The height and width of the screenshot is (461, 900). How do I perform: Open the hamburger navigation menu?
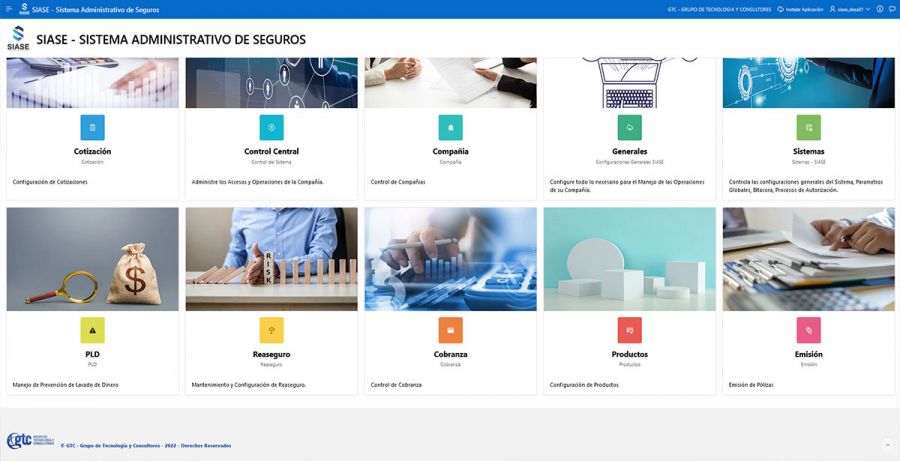click(8, 9)
